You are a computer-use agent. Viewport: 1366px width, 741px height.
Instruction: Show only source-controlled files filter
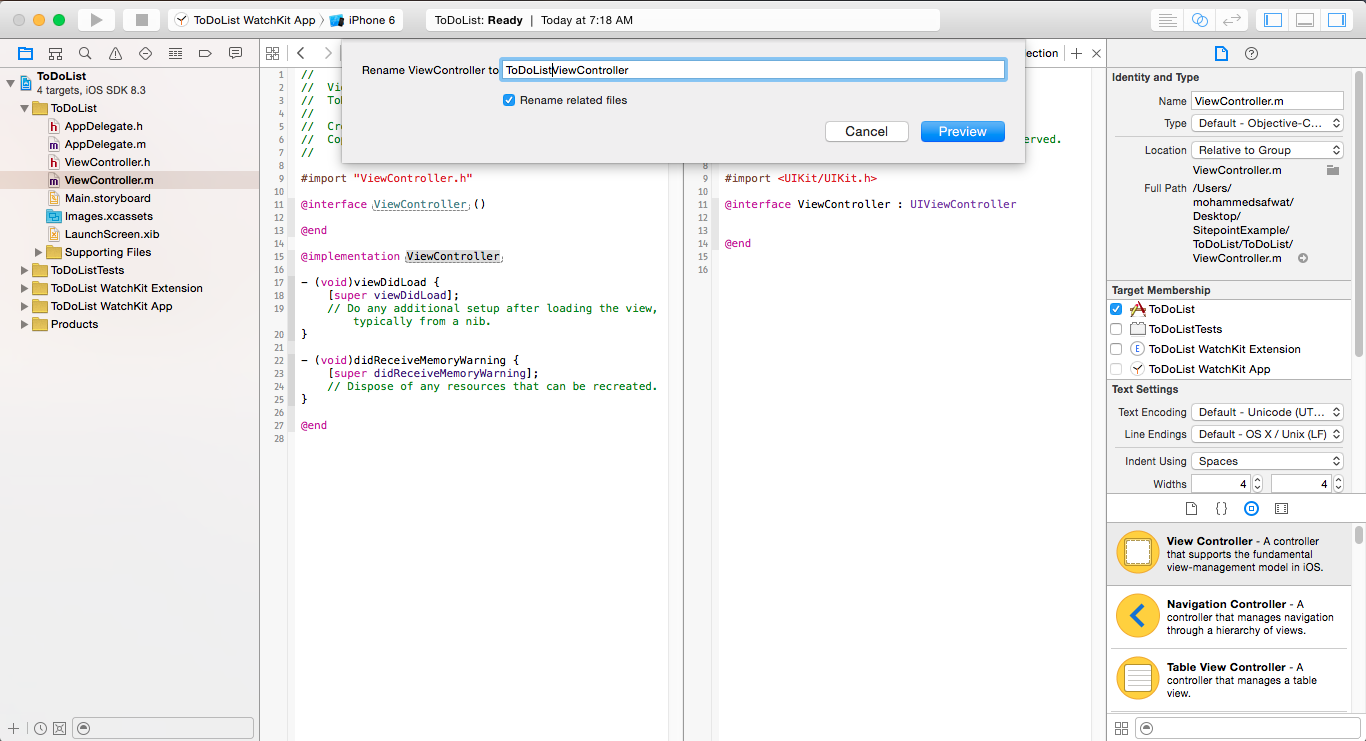(x=59, y=728)
